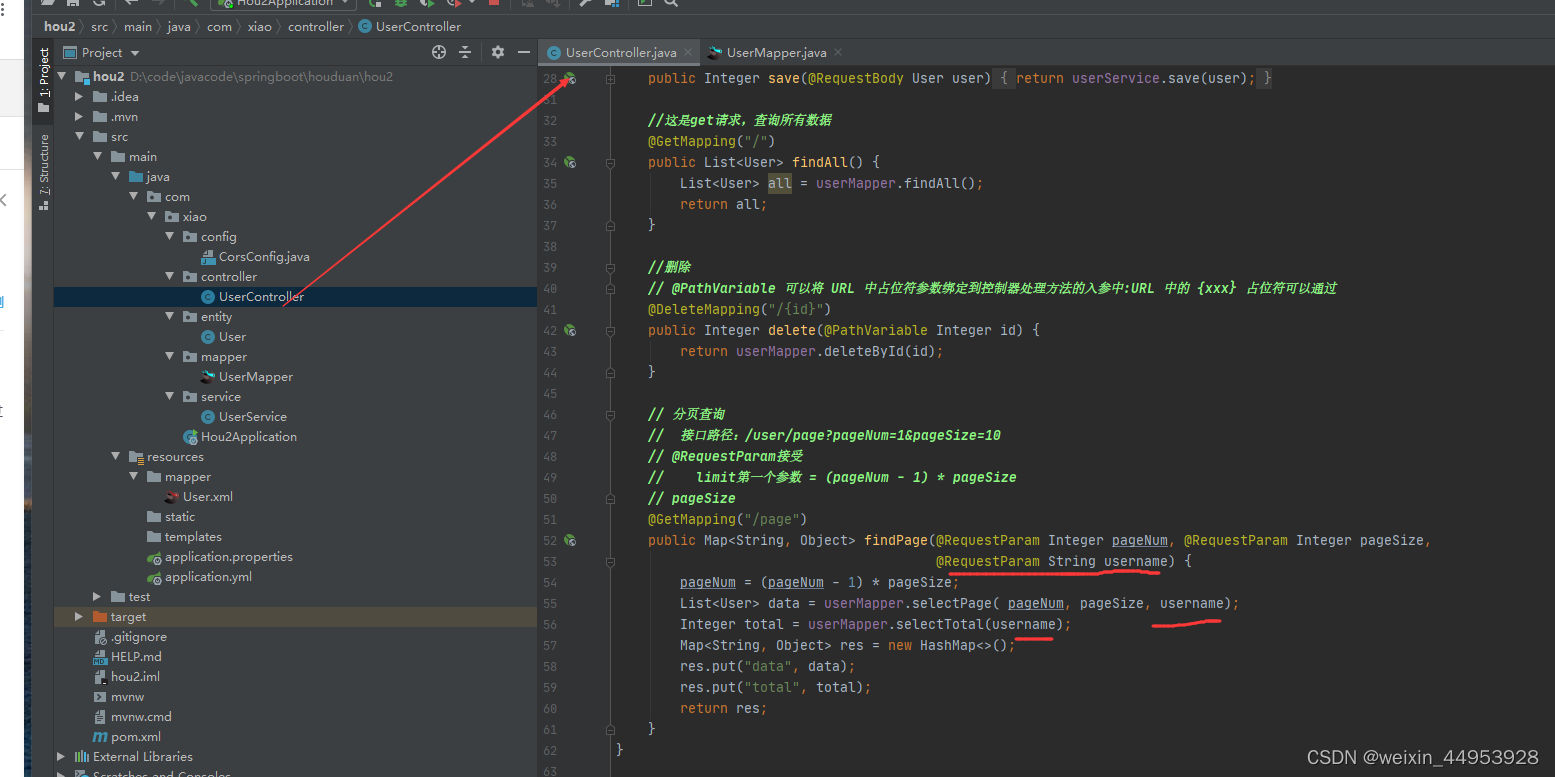This screenshot has height=777, width=1555.
Task: Collapse the controller package
Action: click(170, 277)
